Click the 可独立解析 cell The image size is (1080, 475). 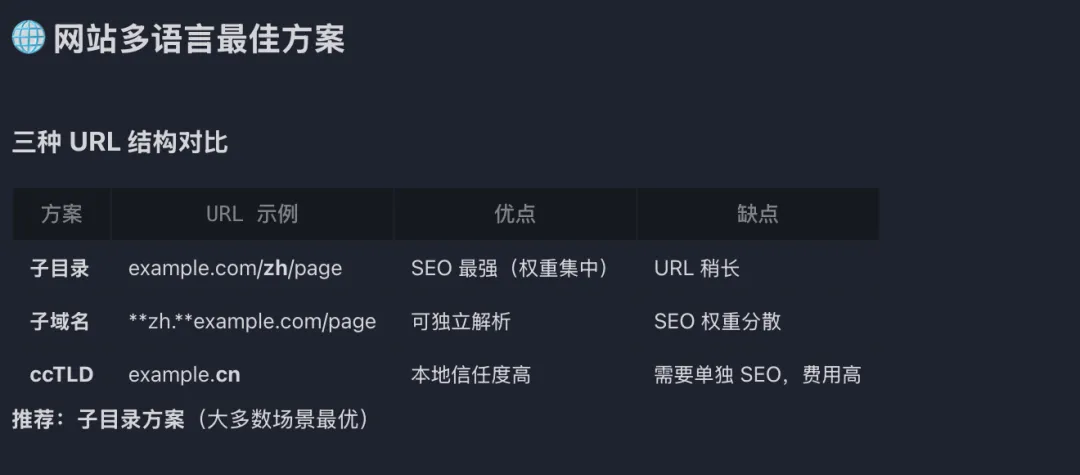[461, 321]
